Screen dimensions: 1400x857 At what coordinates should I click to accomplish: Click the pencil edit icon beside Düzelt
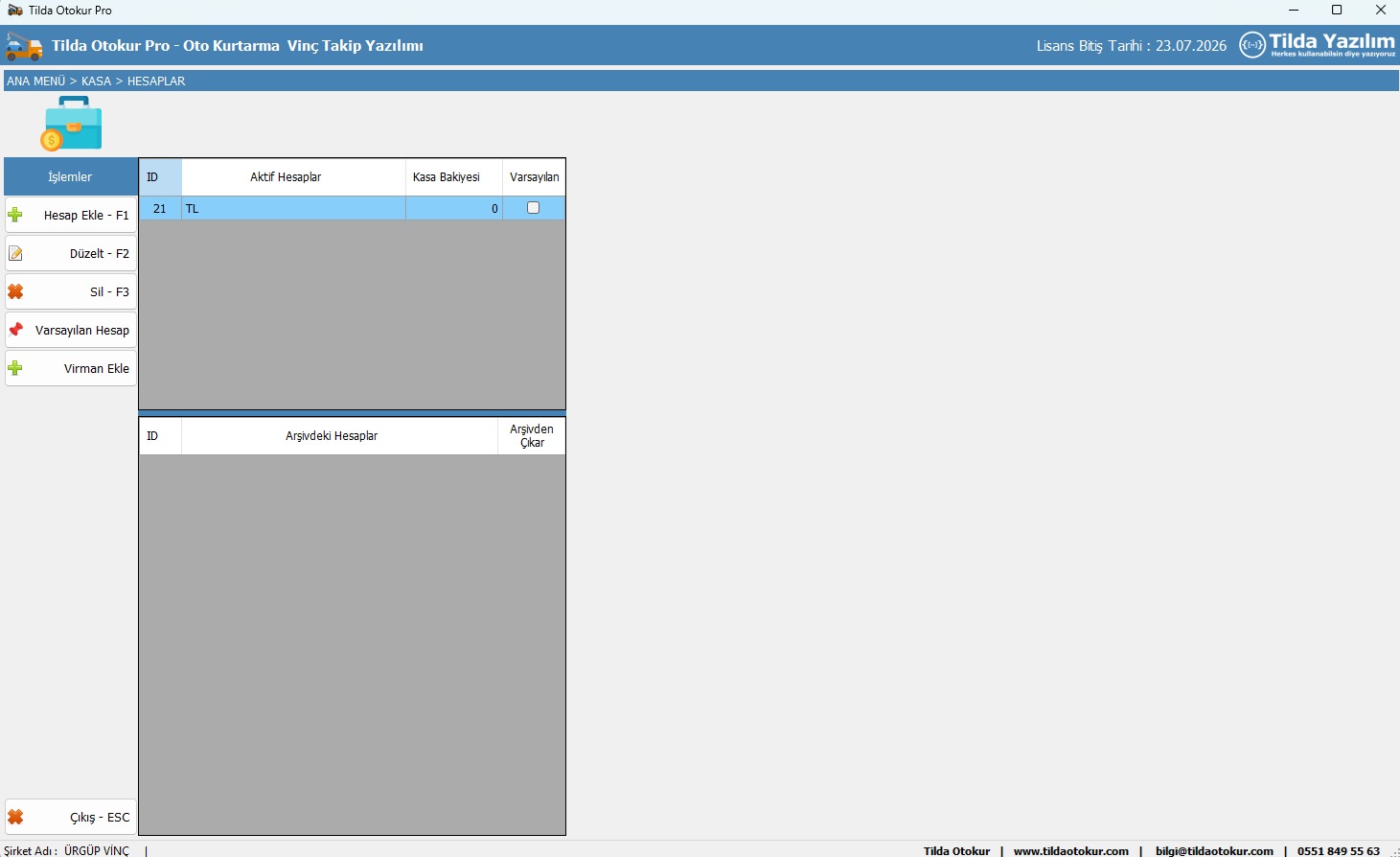click(x=15, y=254)
